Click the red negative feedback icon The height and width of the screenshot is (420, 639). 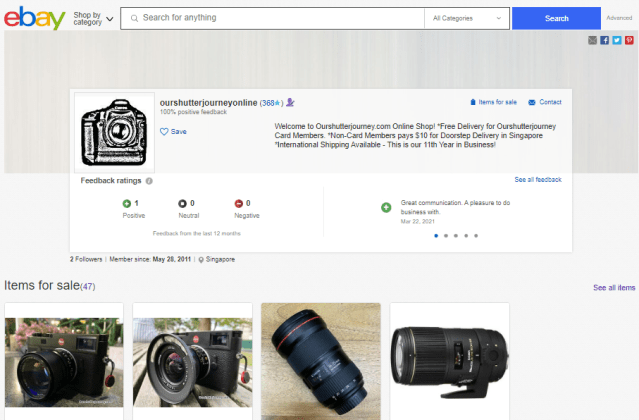(238, 203)
